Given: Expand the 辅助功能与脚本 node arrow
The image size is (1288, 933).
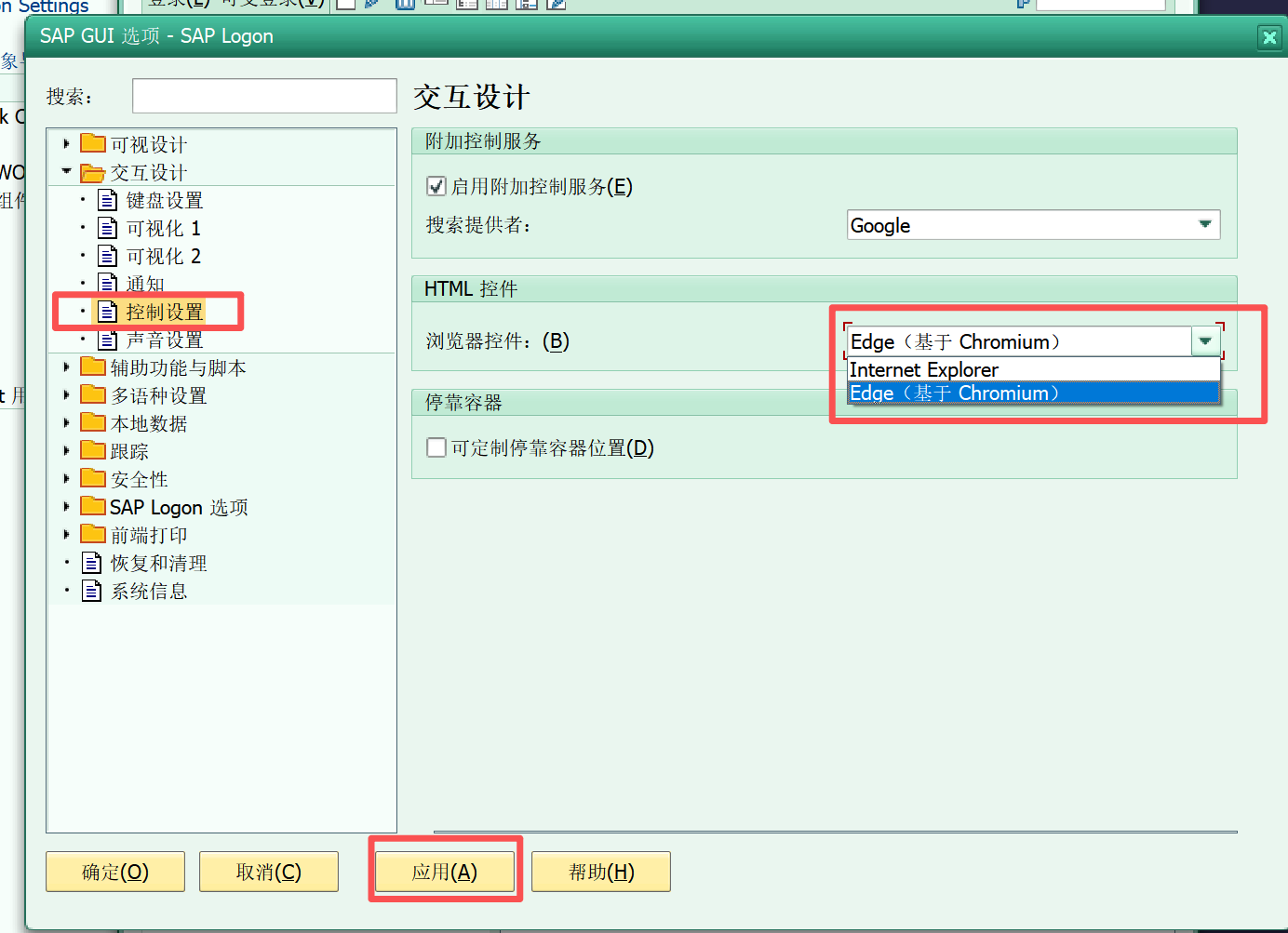Looking at the screenshot, I should [66, 367].
